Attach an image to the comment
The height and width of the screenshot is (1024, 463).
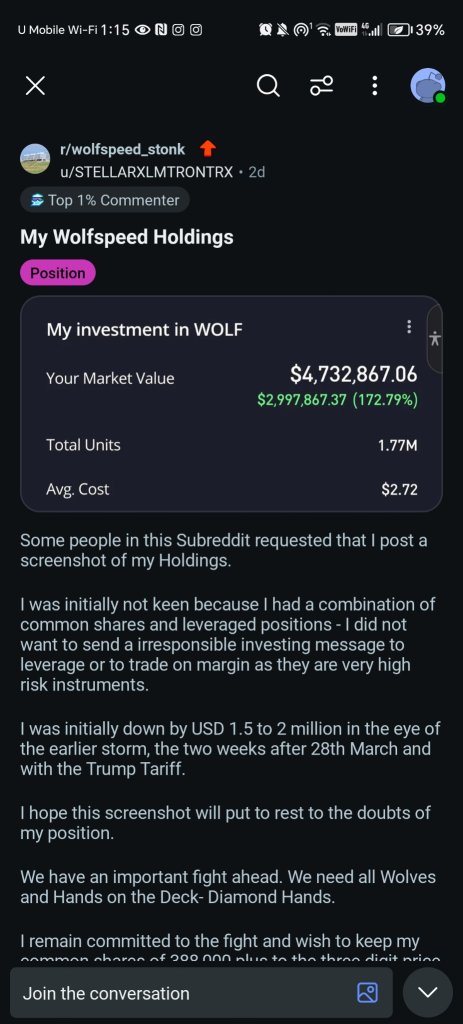click(x=367, y=993)
